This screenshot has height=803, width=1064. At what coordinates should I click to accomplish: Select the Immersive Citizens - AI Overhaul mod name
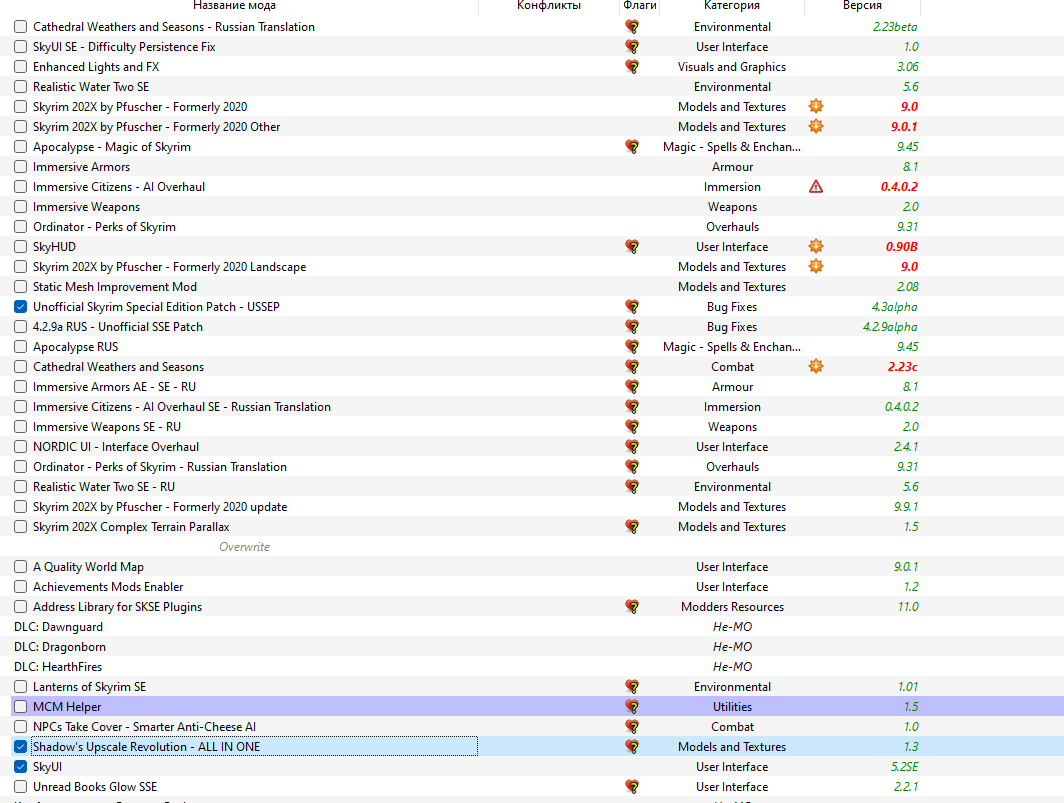point(119,187)
